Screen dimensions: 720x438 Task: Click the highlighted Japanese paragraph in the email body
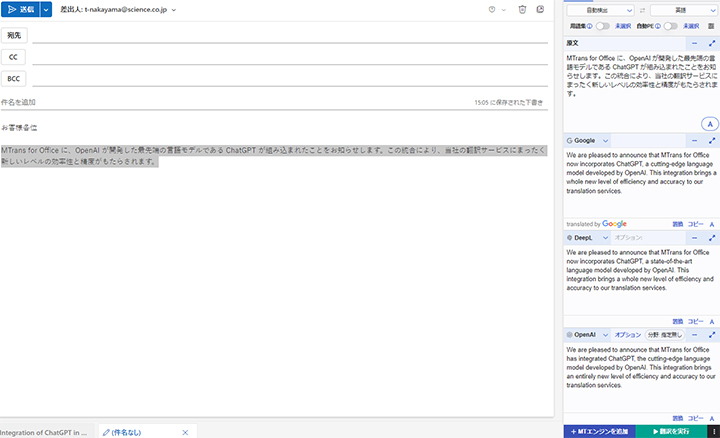274,156
